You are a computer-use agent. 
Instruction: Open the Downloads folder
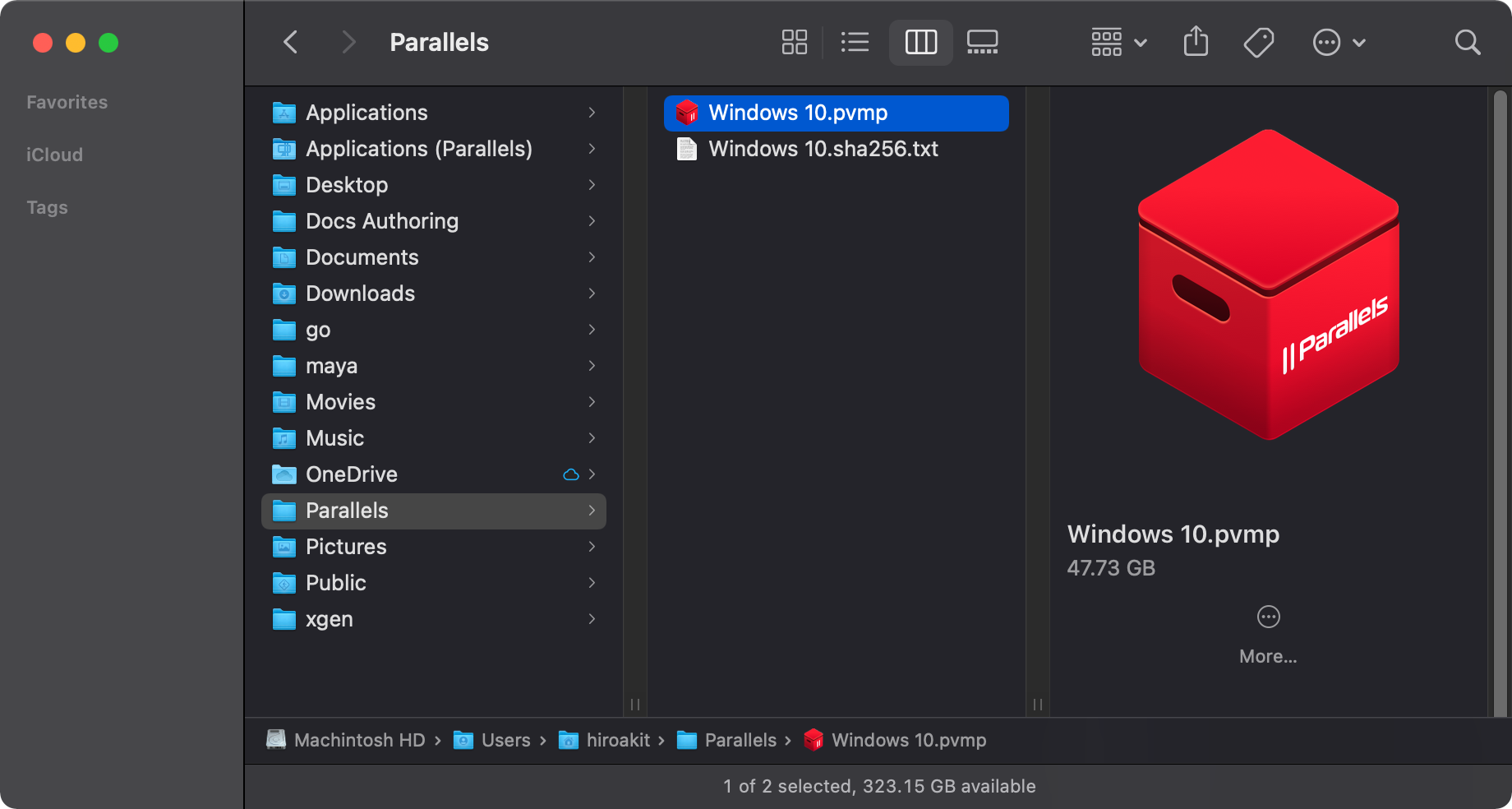(x=360, y=294)
